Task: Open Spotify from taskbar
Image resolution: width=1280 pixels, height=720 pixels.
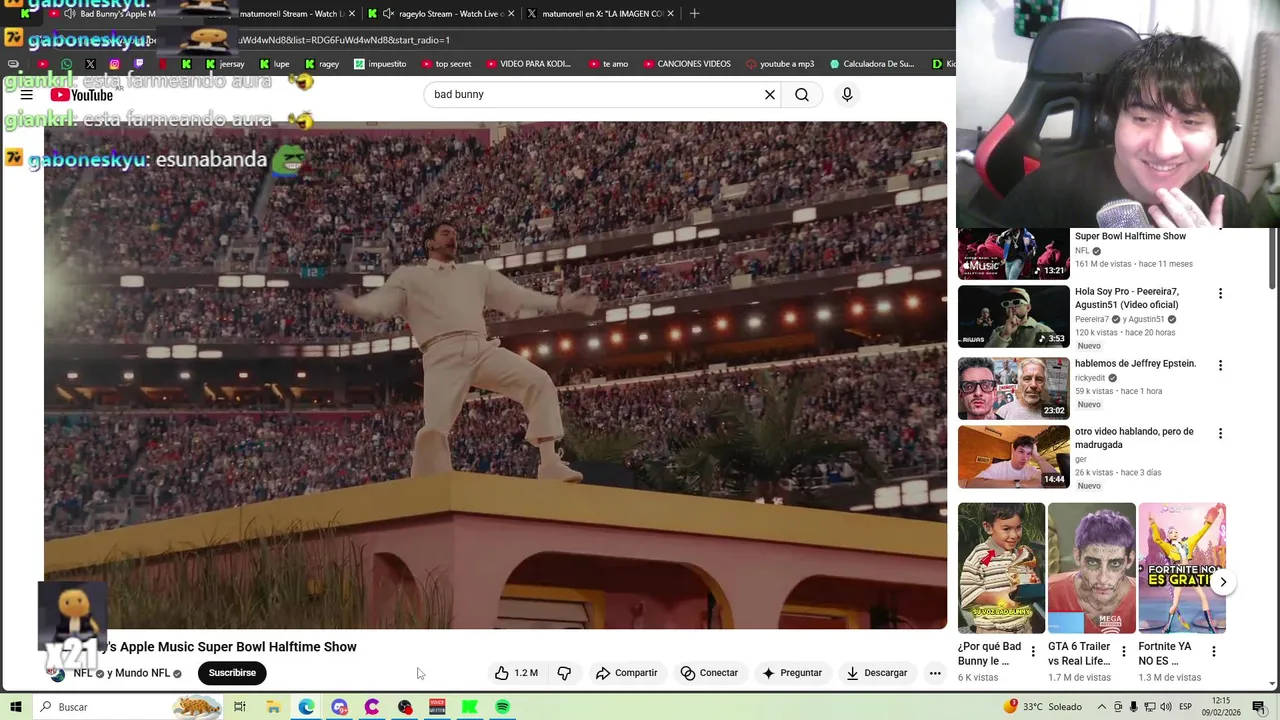Action: (x=502, y=707)
